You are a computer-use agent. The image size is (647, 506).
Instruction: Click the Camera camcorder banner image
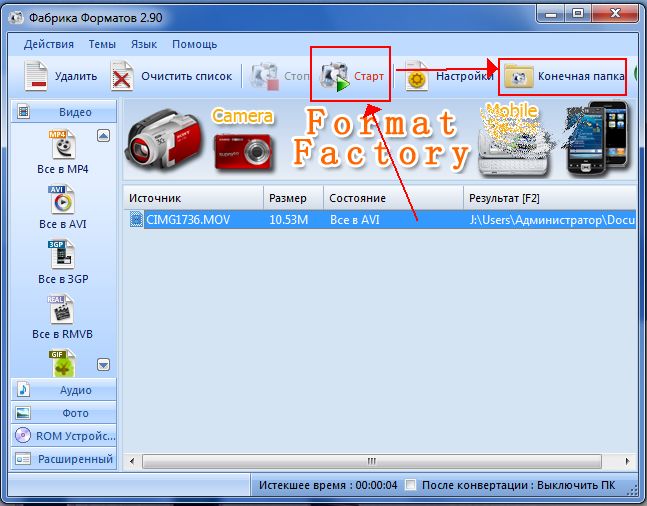coord(165,140)
